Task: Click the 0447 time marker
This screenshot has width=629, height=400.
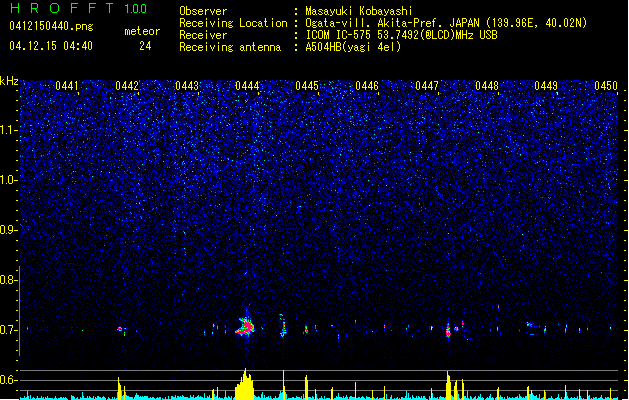Action: tap(427, 86)
